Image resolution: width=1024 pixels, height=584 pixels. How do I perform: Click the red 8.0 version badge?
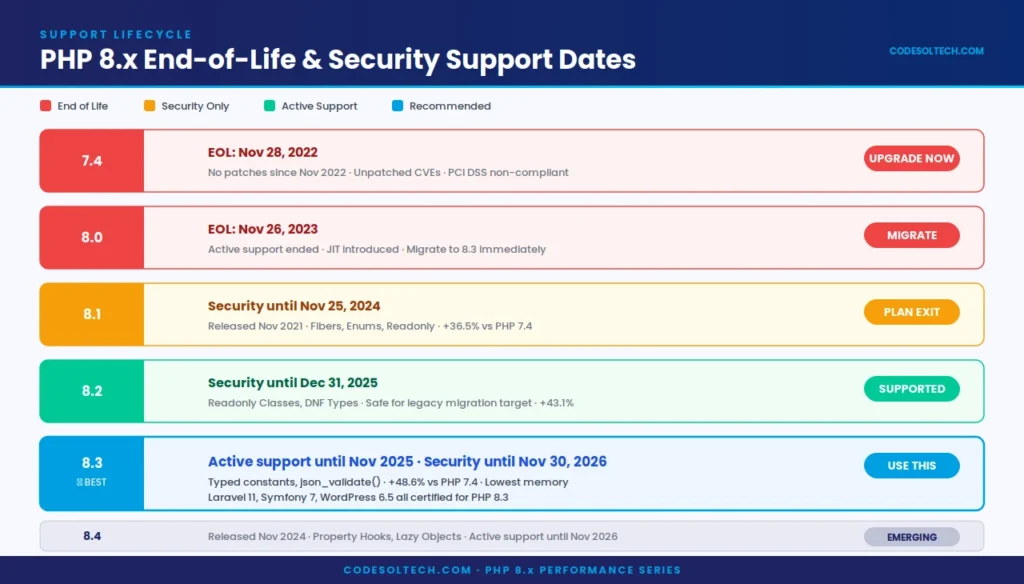pyautogui.click(x=92, y=237)
